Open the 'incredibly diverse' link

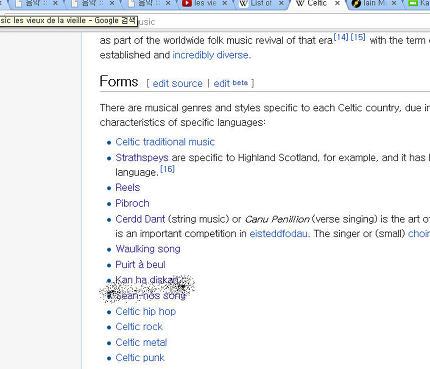point(210,55)
